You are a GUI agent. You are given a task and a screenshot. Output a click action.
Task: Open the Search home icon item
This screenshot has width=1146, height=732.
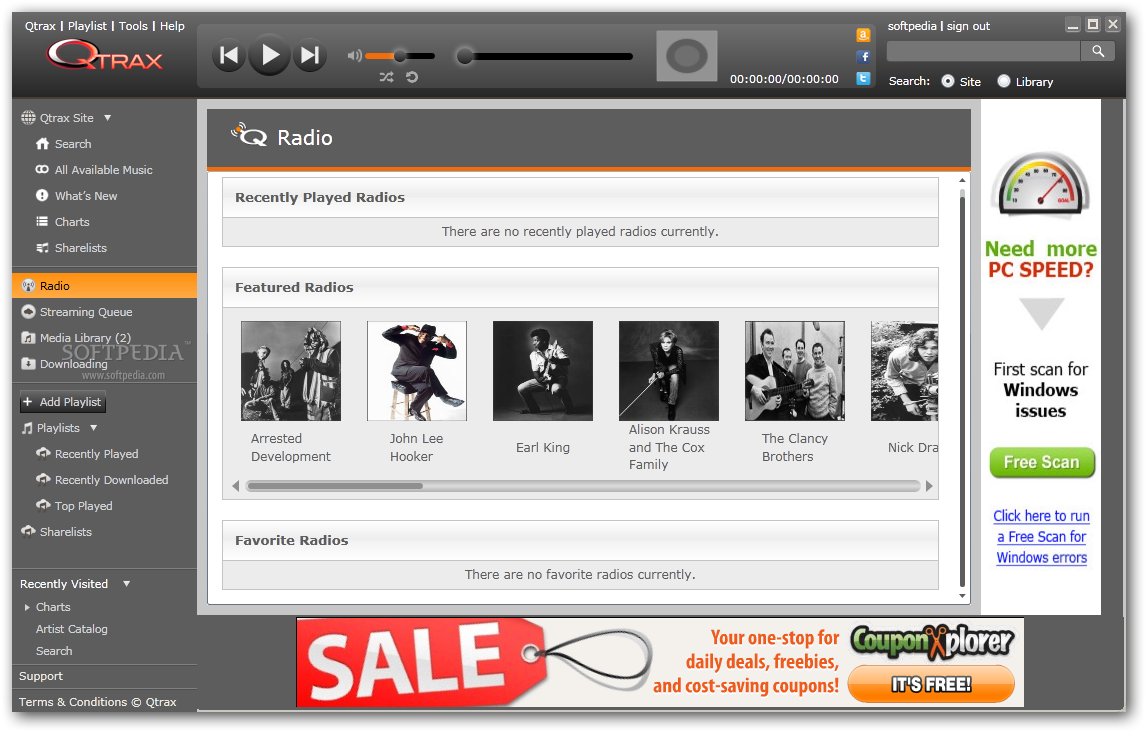tap(64, 144)
